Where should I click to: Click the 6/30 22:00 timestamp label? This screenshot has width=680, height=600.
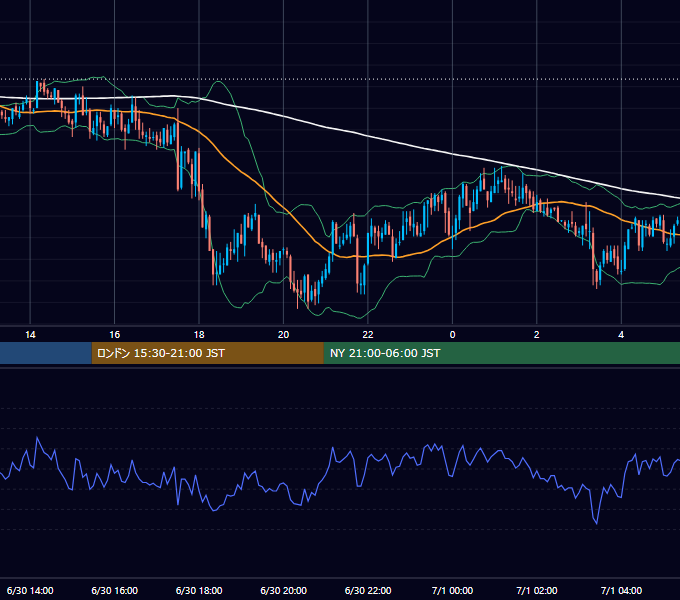pos(368,590)
